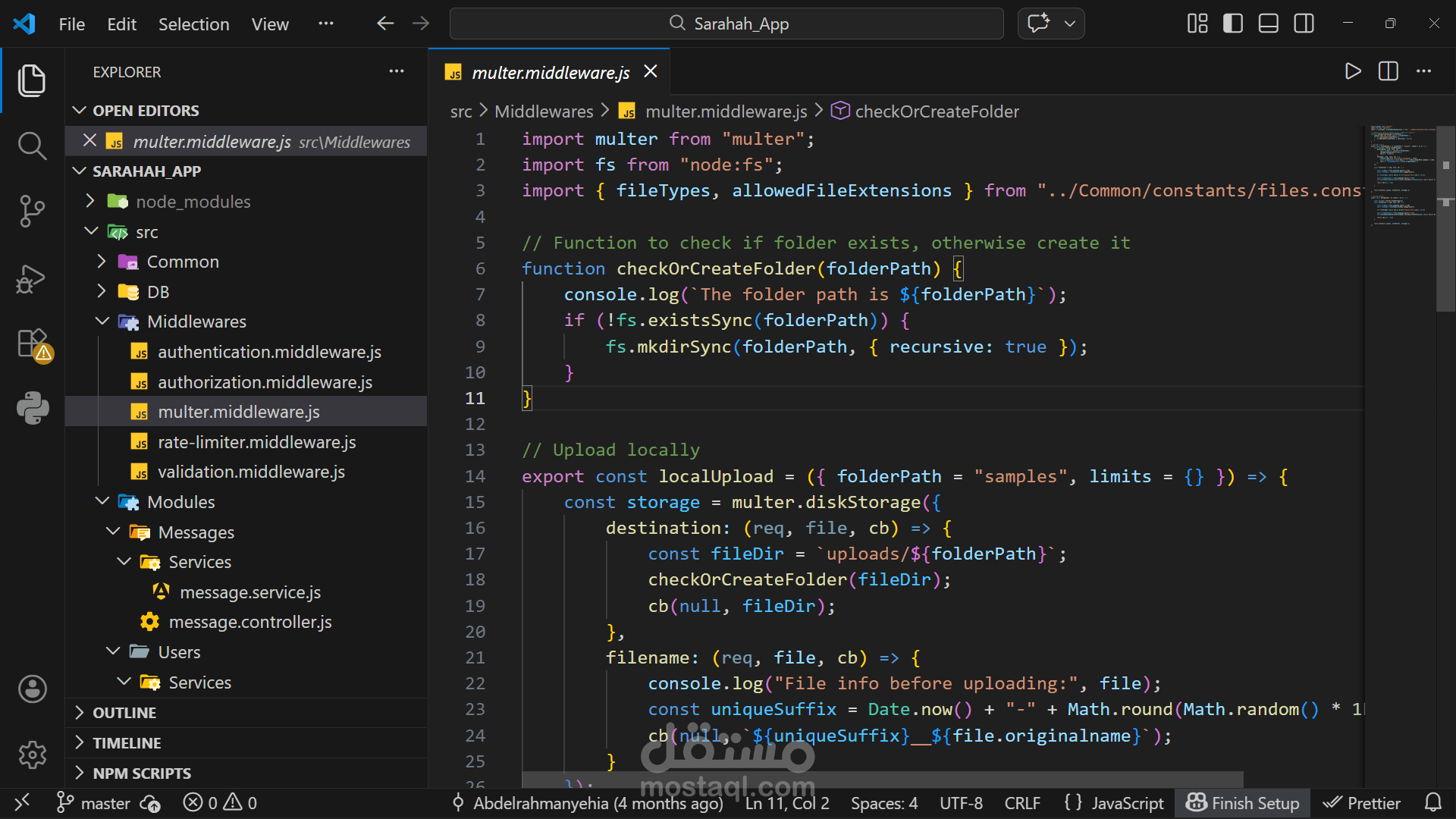The image size is (1456, 819).
Task: Toggle the secondary side bar visibility
Action: point(1304,24)
